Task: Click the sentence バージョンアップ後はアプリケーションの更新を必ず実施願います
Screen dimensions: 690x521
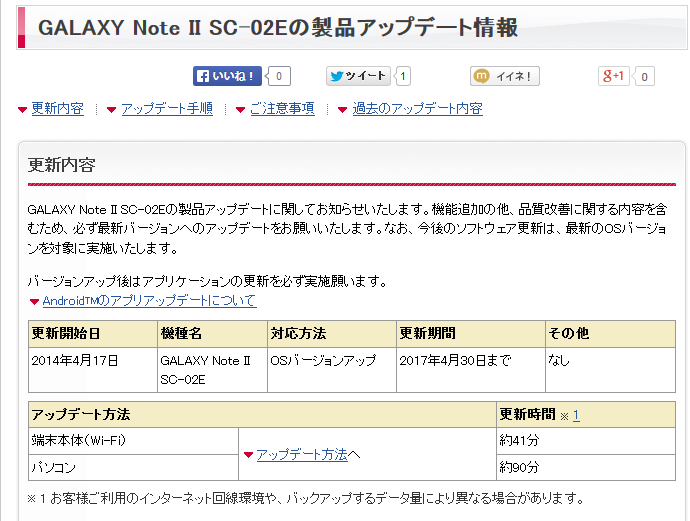Action: click(207, 281)
